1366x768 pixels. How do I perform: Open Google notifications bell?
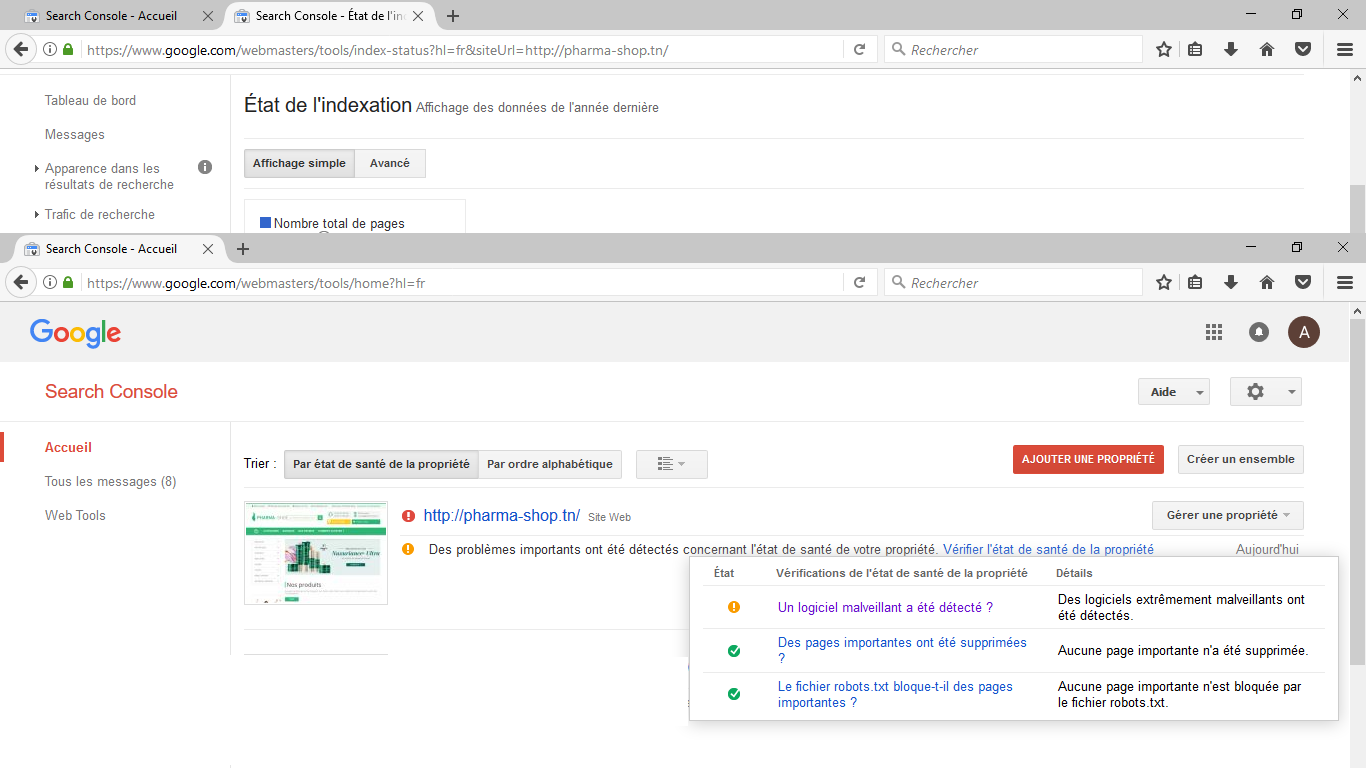1259,332
